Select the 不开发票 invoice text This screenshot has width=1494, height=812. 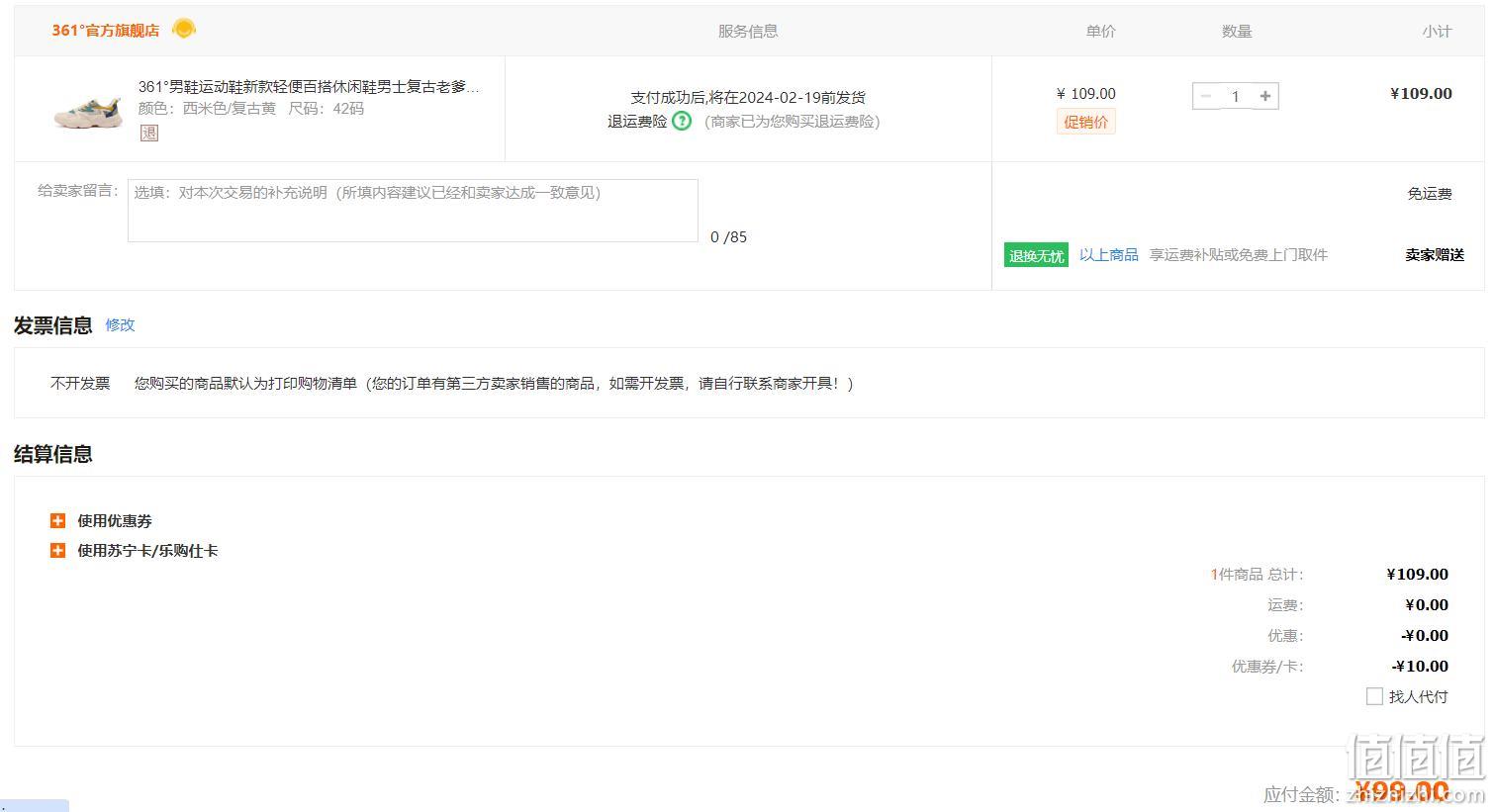(80, 383)
